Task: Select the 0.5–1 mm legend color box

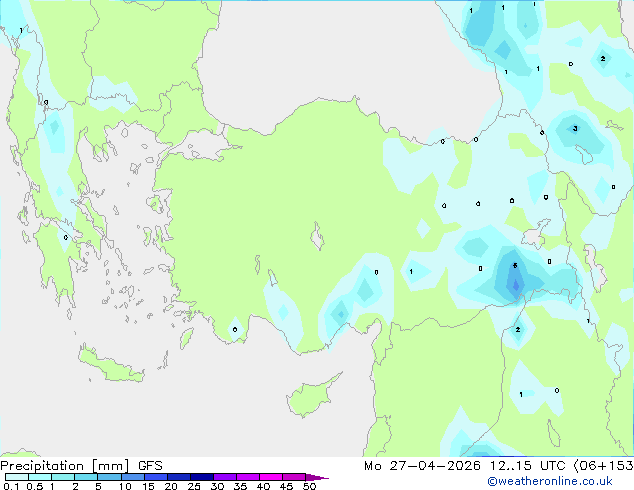Action: point(40,477)
